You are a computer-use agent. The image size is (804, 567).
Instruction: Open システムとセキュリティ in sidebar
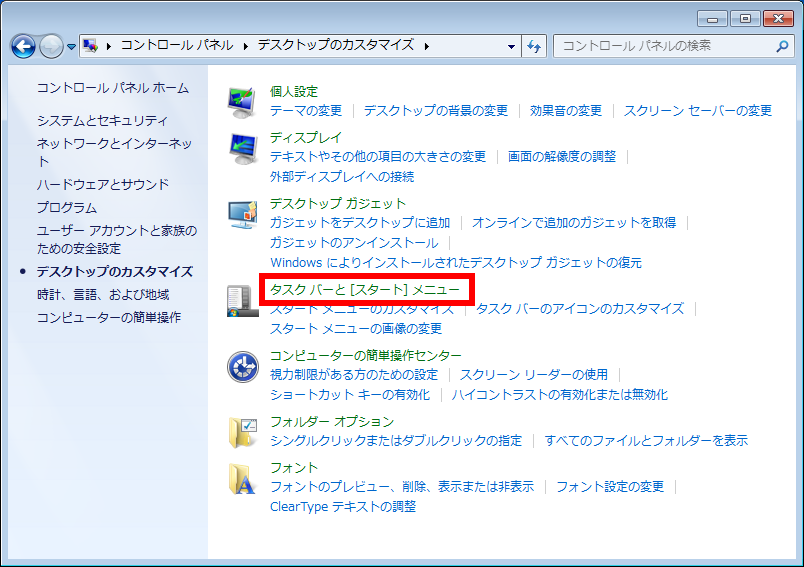pyautogui.click(x=103, y=120)
